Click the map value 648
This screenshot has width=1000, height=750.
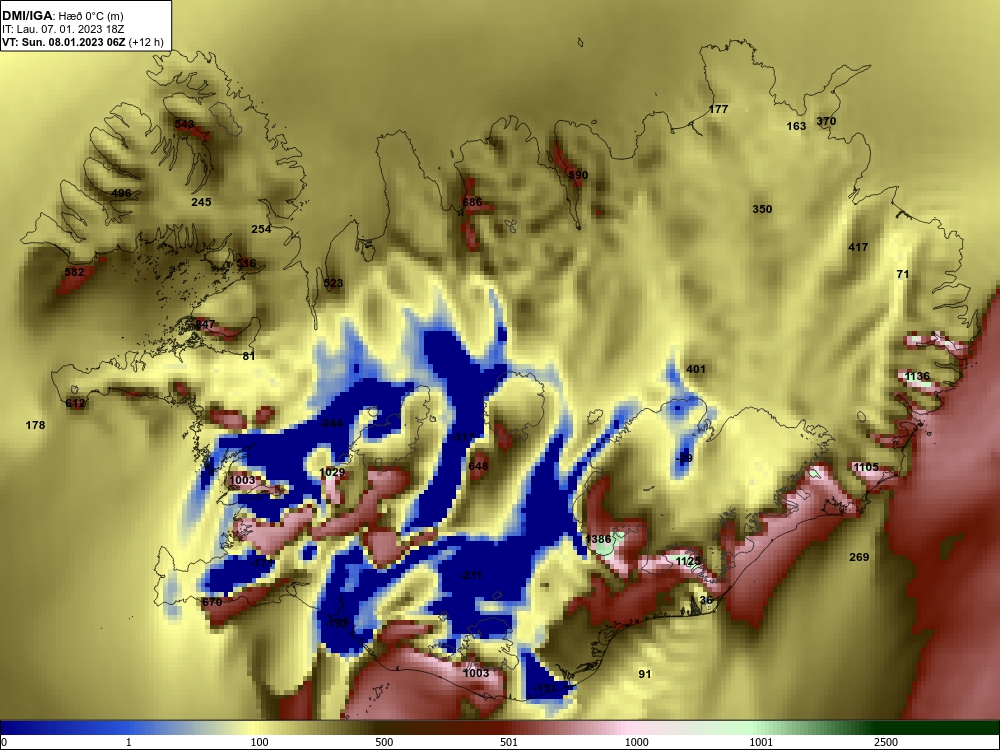pos(478,466)
